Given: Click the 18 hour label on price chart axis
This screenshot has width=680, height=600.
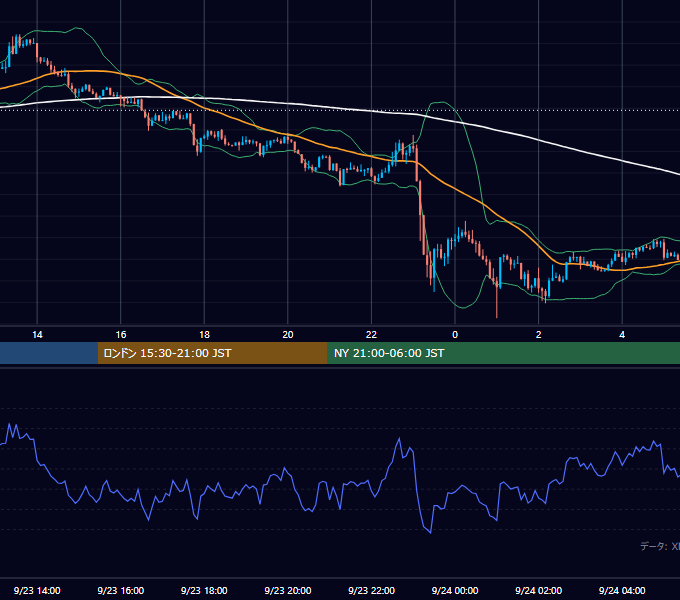Looking at the screenshot, I should point(204,335).
